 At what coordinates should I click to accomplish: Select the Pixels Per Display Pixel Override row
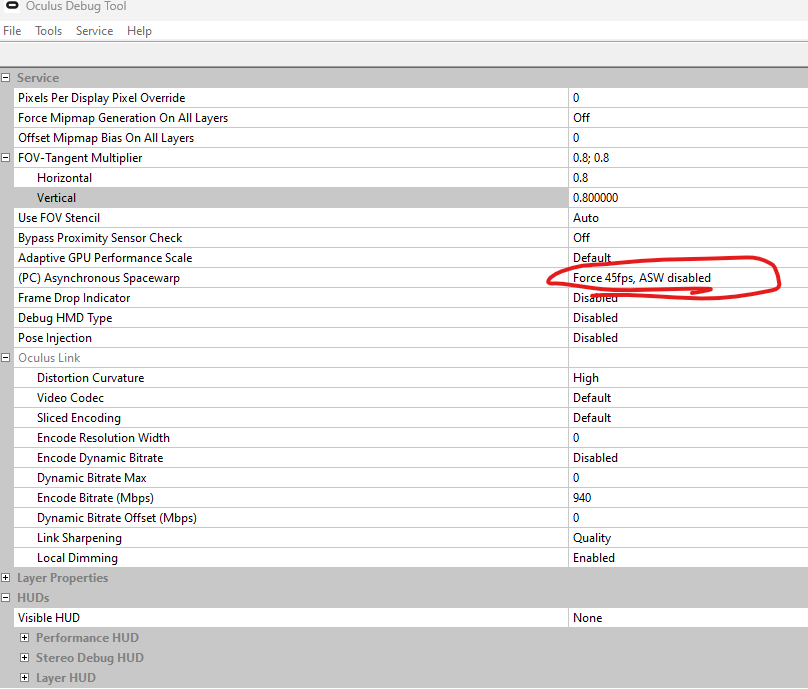[411, 98]
